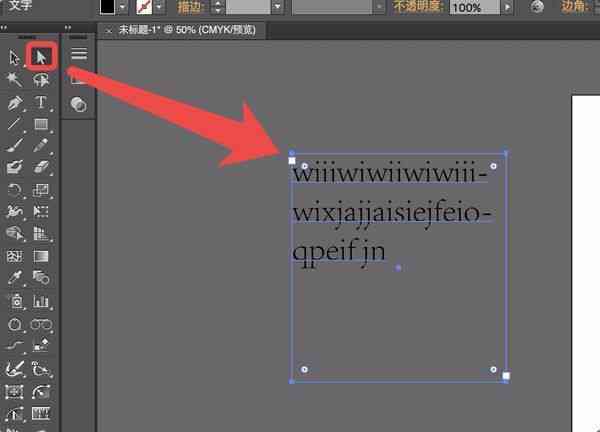600x432 pixels.
Task: Click the text frame in-port box
Action: click(292, 161)
